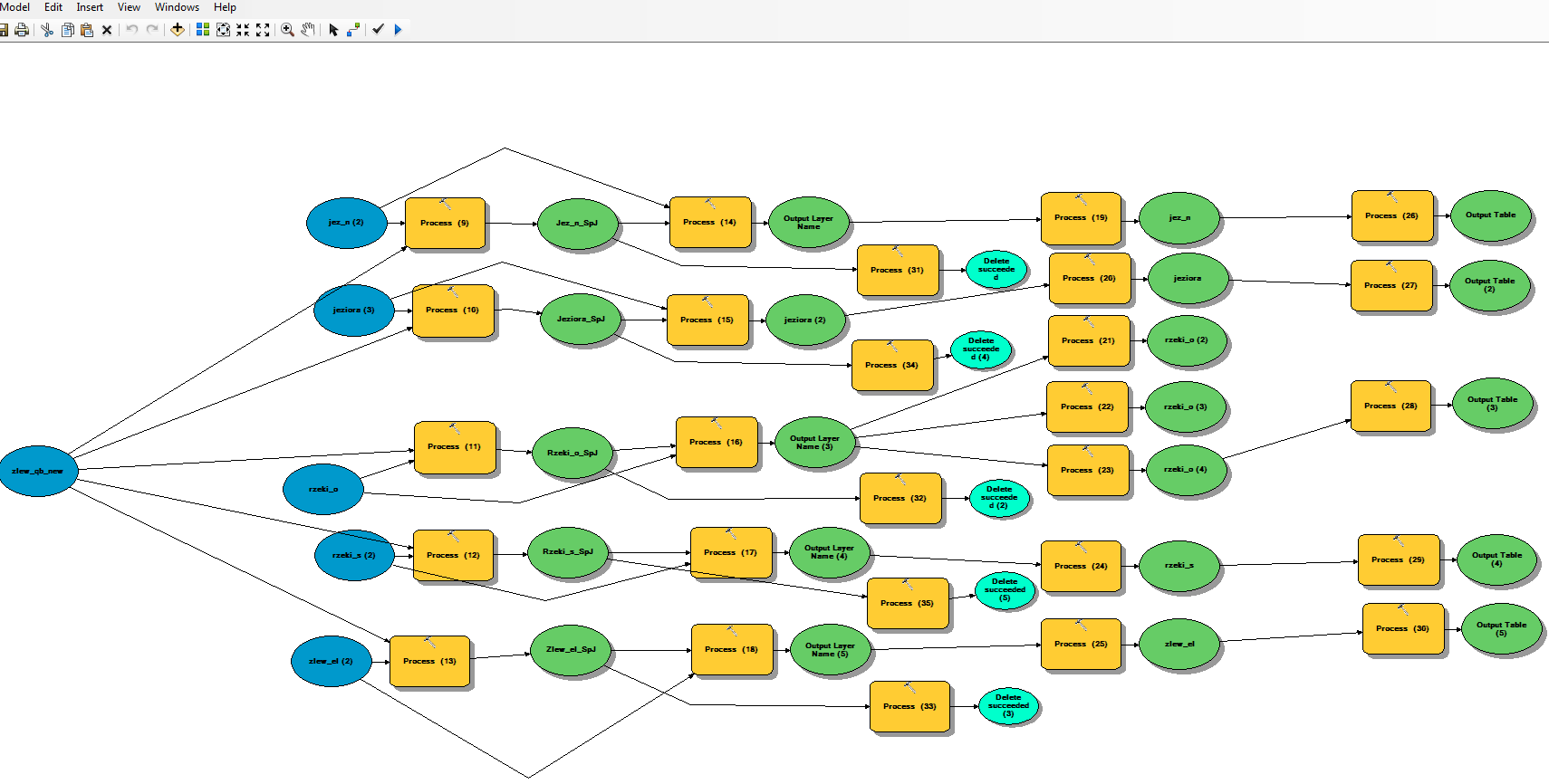This screenshot has width=1549, height=784.
Task: Click the Paste clipboard icon
Action: tap(87, 30)
